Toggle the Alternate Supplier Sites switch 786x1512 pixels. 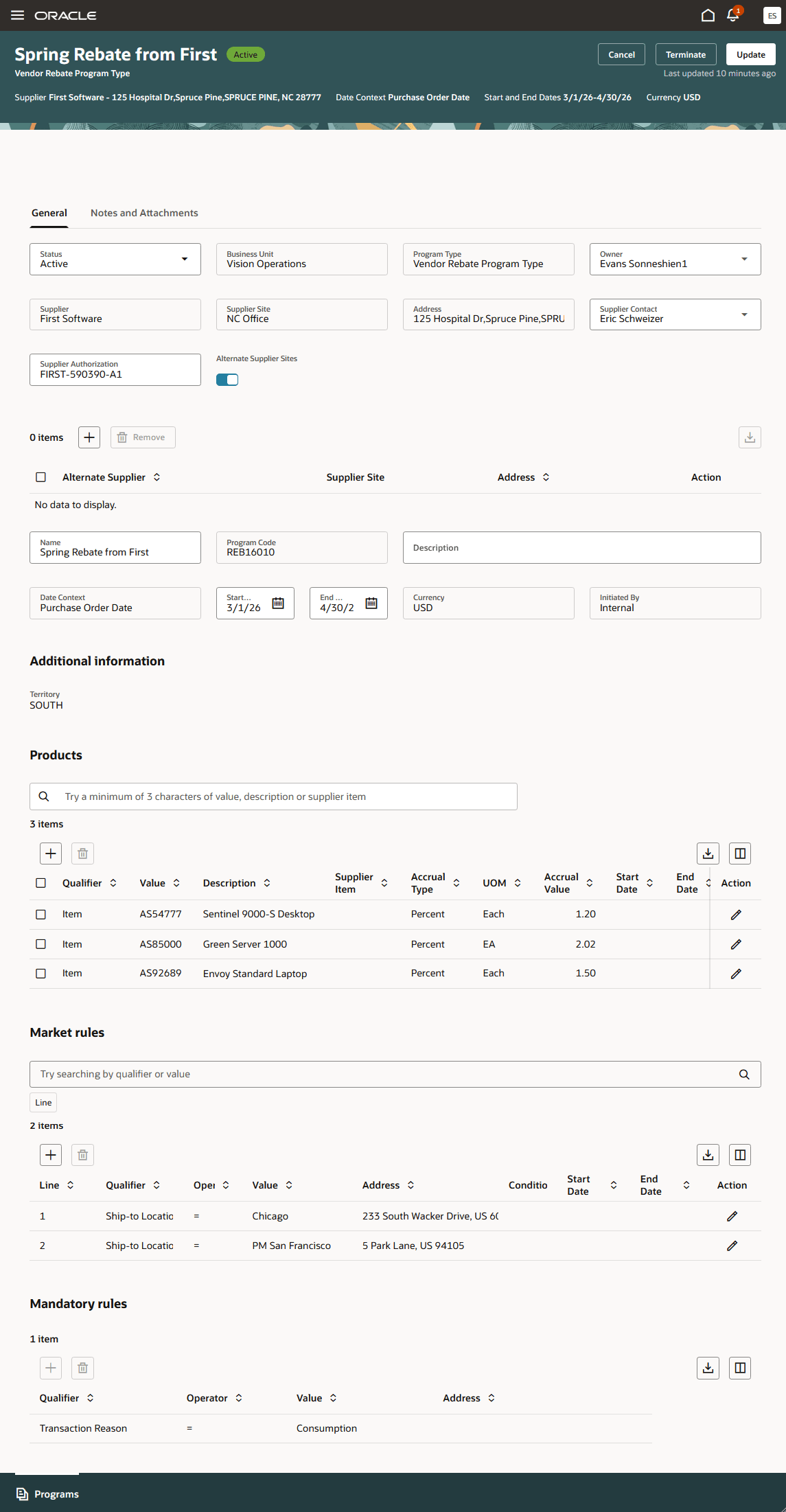[227, 380]
